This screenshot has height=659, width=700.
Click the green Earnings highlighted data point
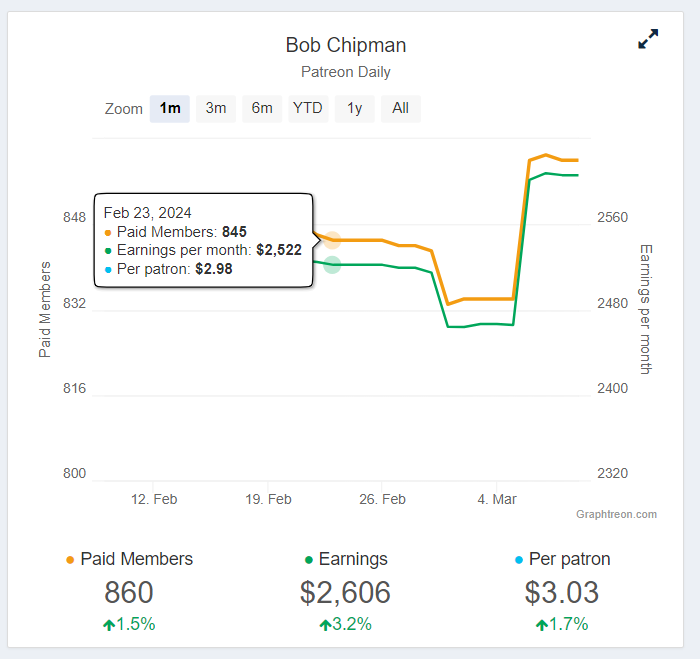pos(332,265)
